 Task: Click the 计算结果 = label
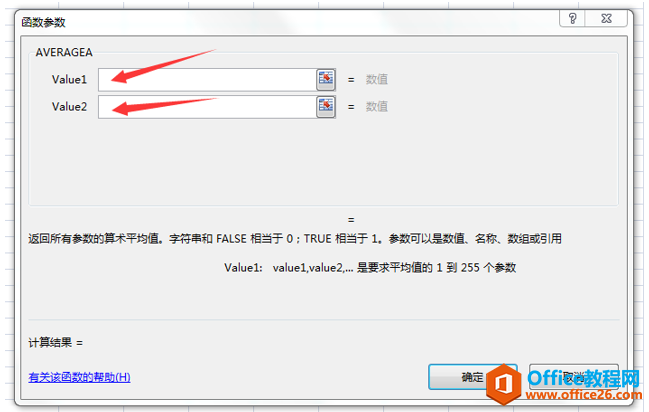click(x=55, y=342)
